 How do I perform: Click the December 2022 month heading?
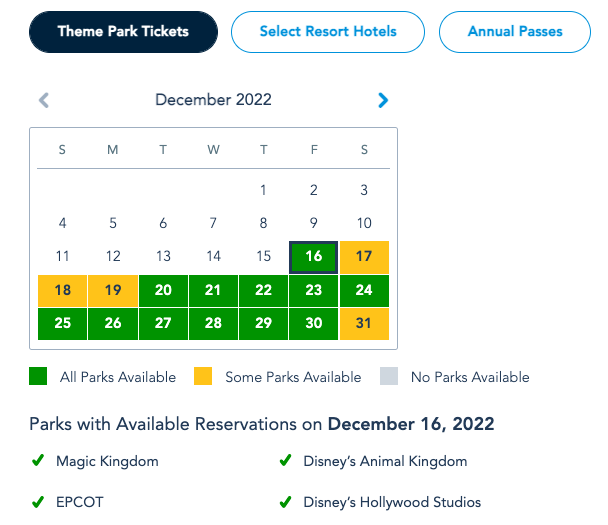pos(213,100)
